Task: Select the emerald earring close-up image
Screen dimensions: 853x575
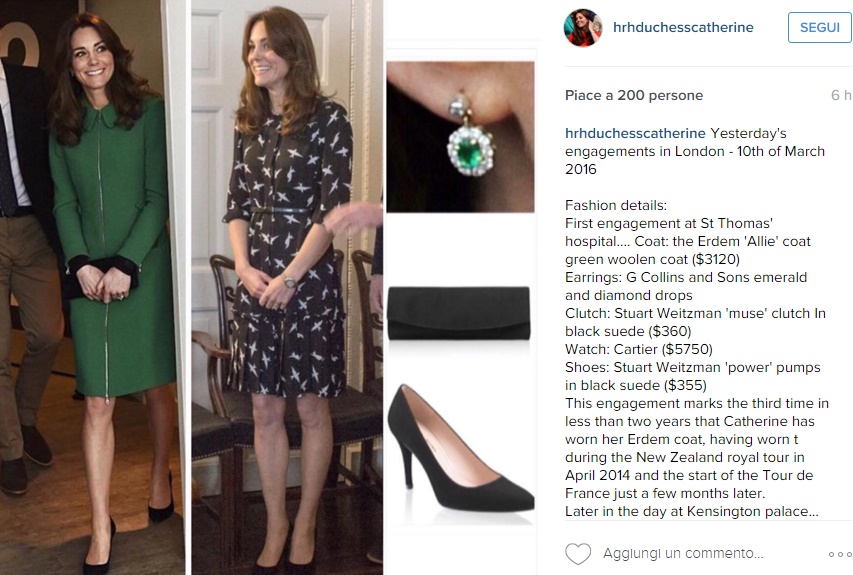Action: [x=460, y=137]
